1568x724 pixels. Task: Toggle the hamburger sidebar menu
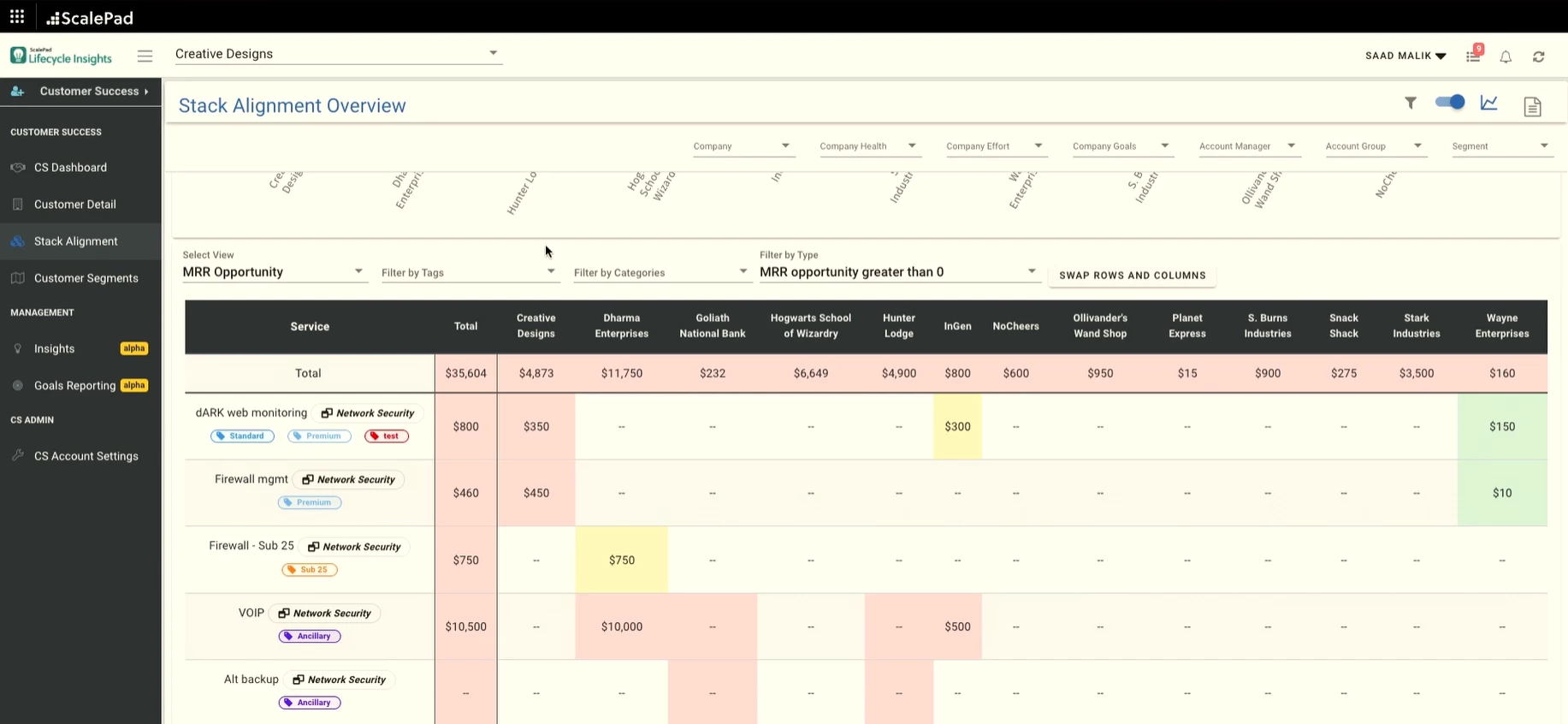pyautogui.click(x=145, y=56)
